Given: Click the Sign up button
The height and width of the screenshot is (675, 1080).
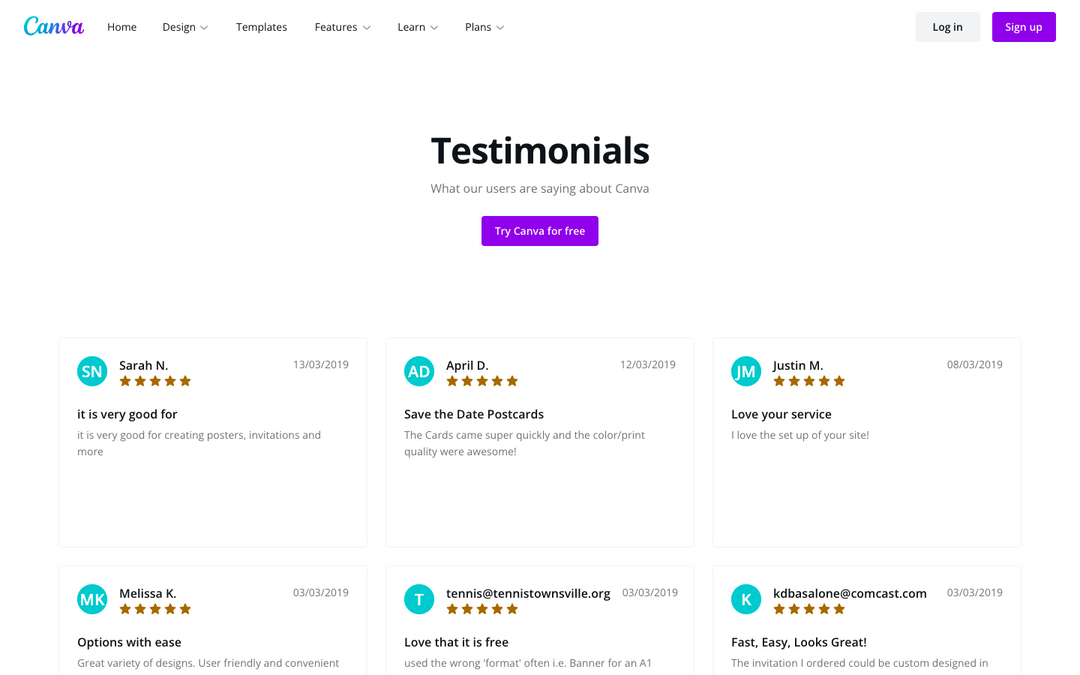Looking at the screenshot, I should (x=1024, y=27).
